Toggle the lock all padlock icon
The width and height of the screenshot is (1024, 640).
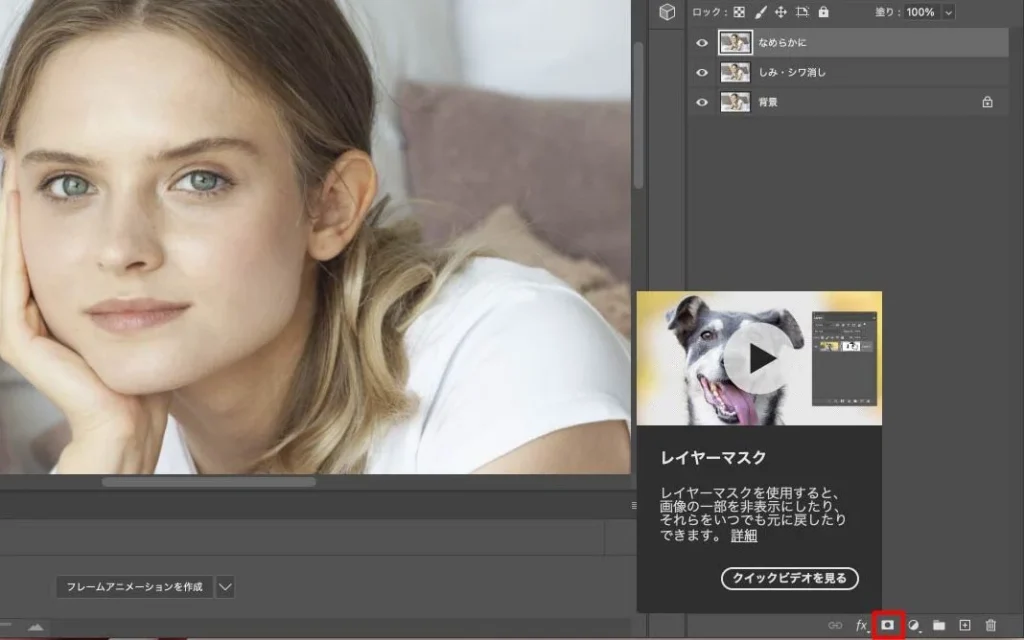(x=823, y=12)
